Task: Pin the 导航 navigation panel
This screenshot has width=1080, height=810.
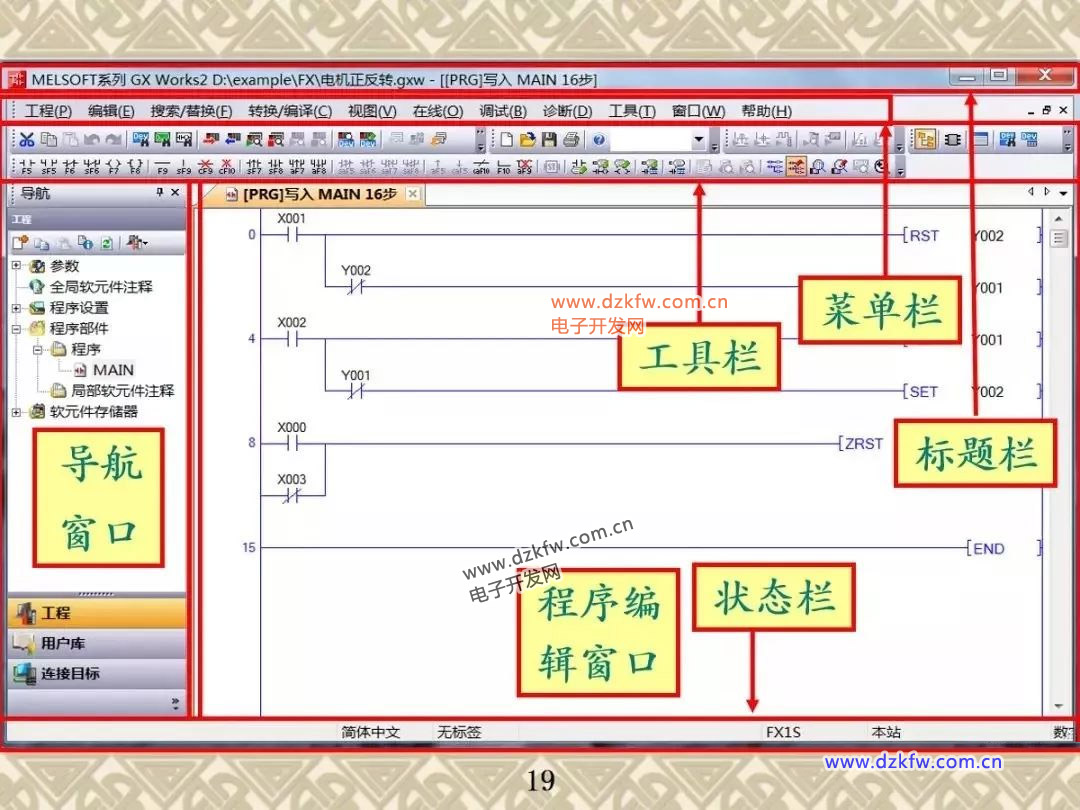Action: click(x=160, y=193)
